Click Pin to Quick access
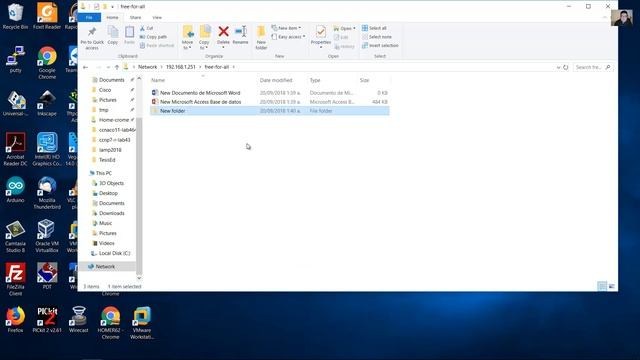 (92, 38)
